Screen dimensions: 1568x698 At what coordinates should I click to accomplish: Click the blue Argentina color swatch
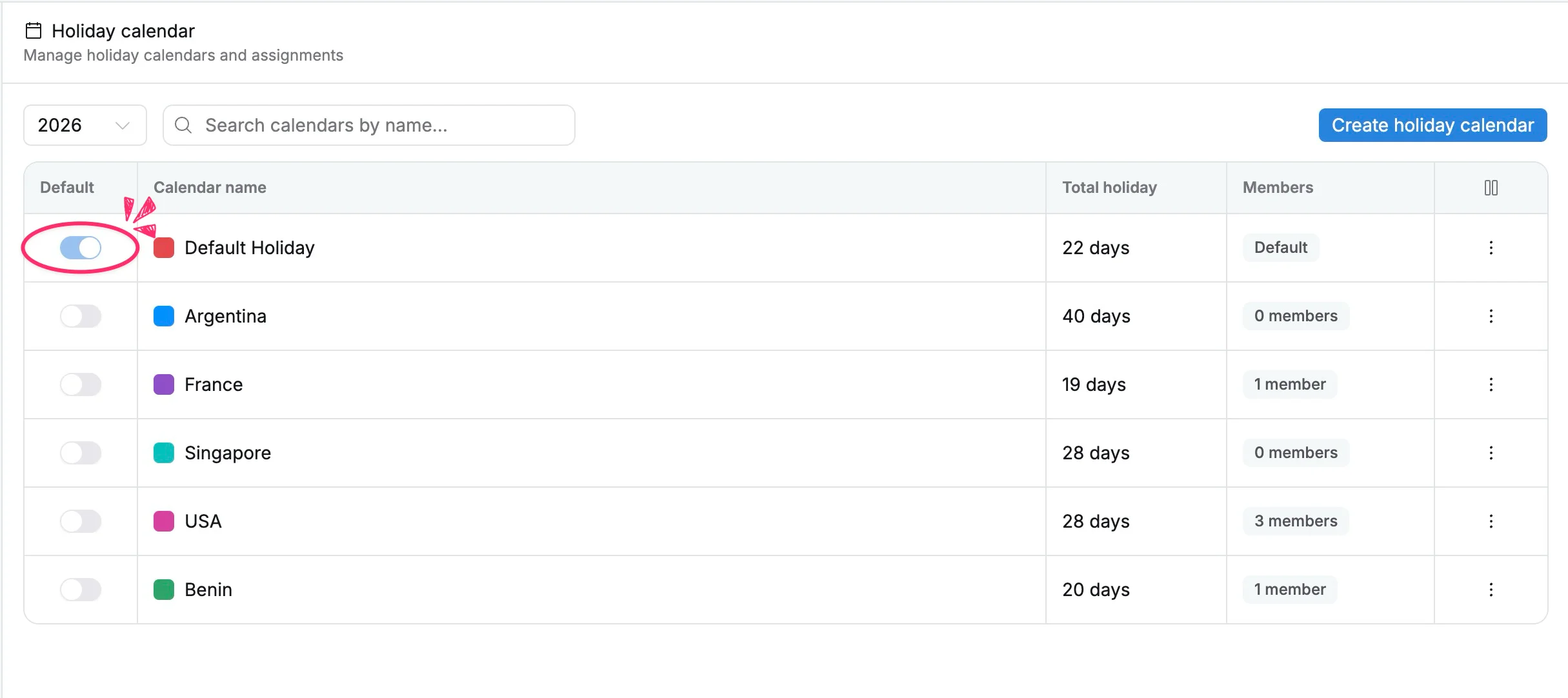point(164,316)
